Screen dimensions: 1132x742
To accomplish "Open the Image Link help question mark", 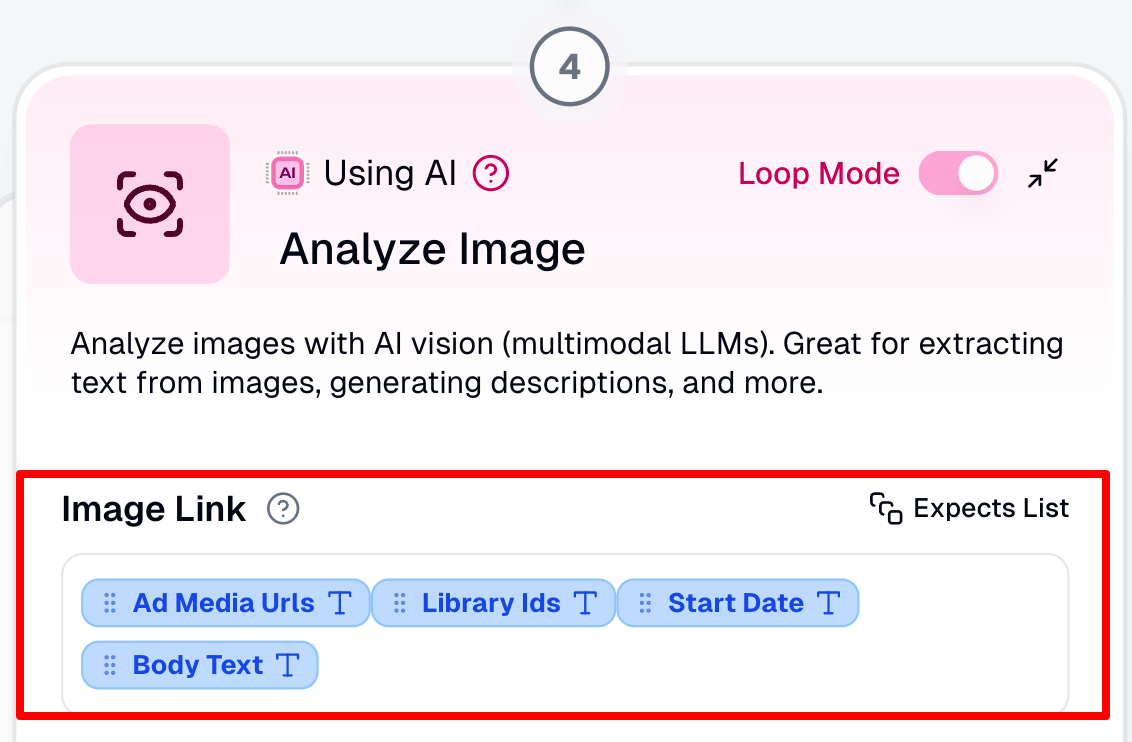I will point(283,509).
